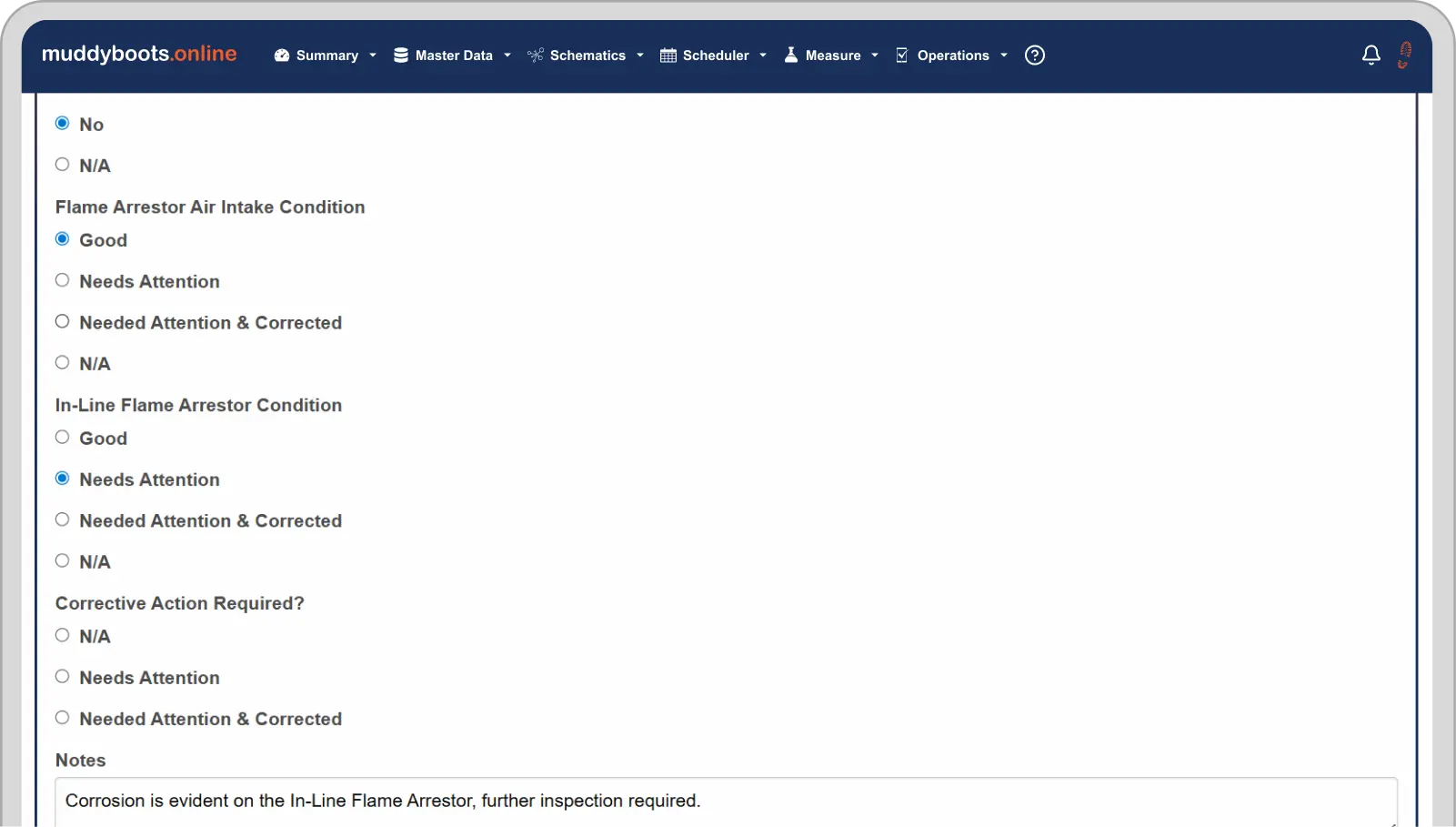1456x827 pixels.
Task: Go to muddyboots.online home logo
Action: coord(139,54)
